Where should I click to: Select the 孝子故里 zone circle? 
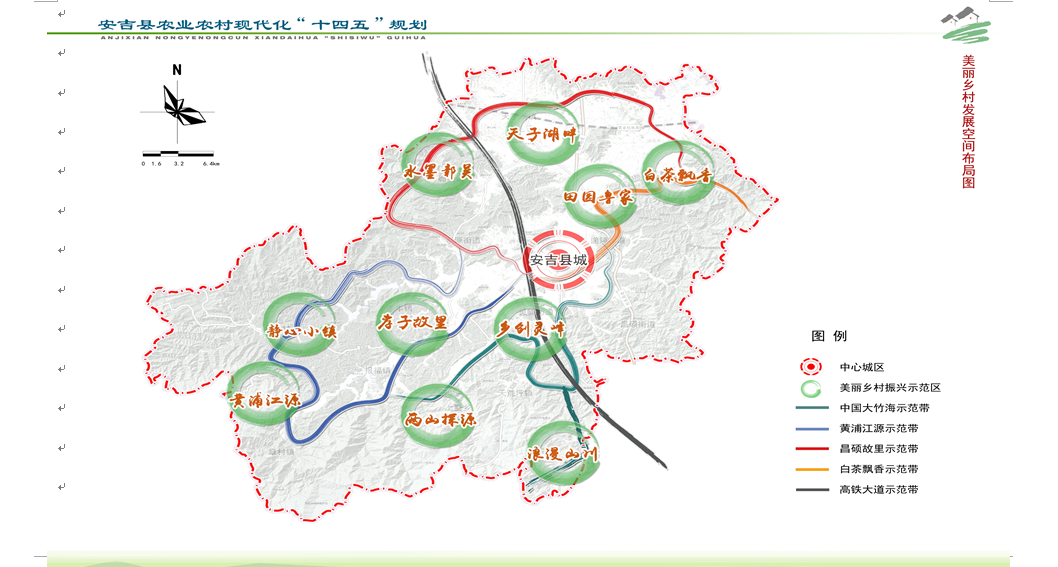point(413,323)
